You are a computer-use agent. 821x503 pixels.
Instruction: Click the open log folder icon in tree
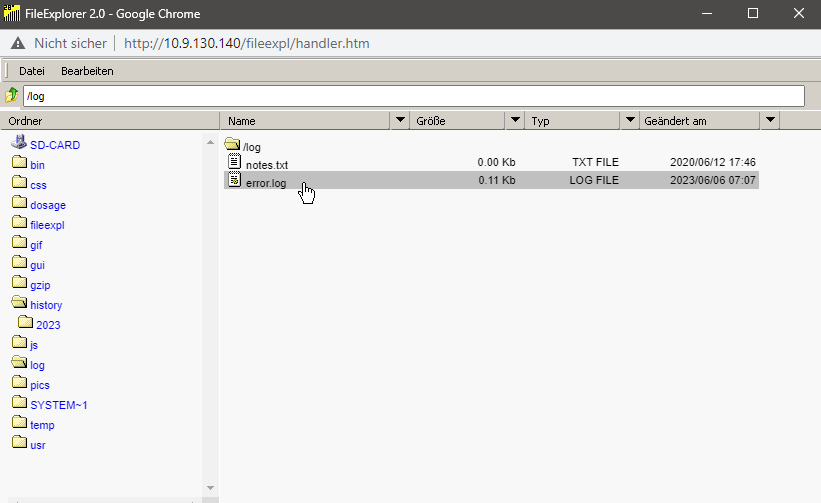point(19,362)
